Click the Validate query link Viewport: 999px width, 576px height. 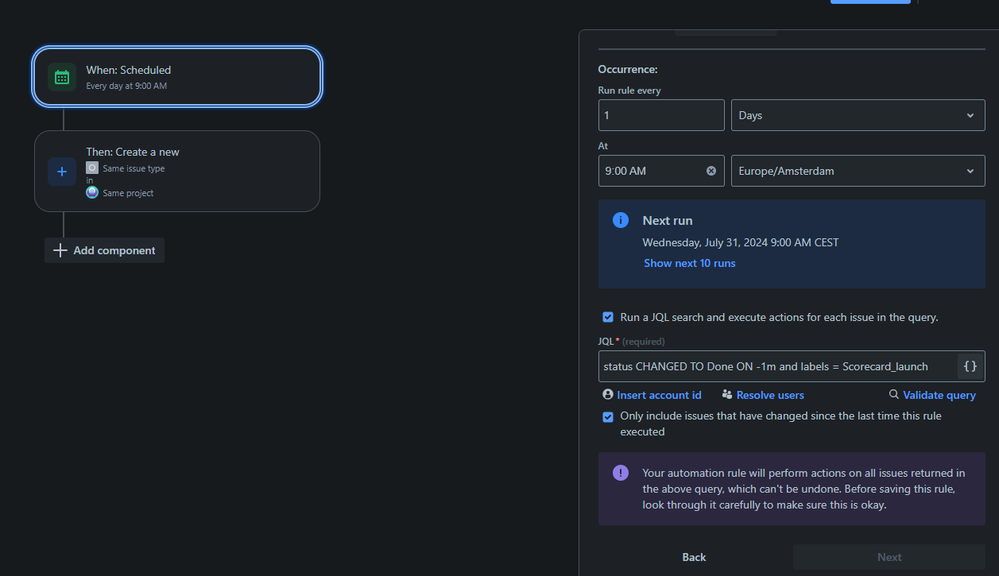pos(938,394)
